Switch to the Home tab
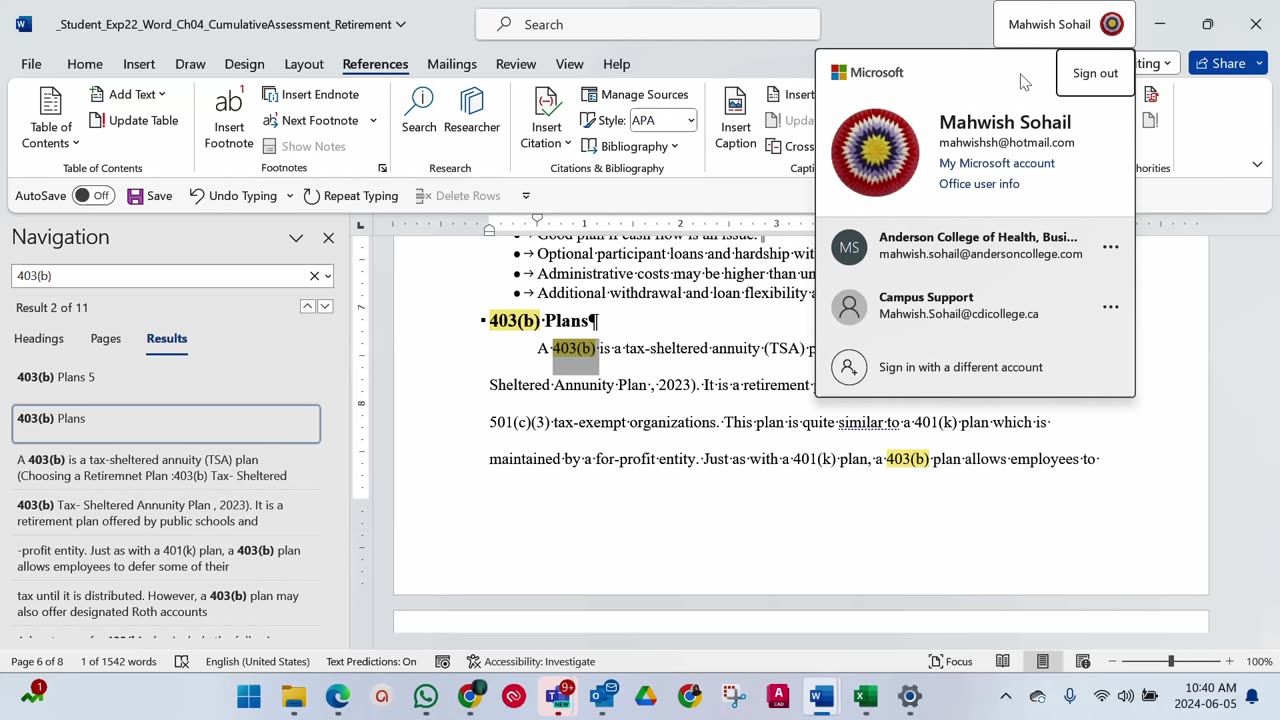 (x=85, y=64)
